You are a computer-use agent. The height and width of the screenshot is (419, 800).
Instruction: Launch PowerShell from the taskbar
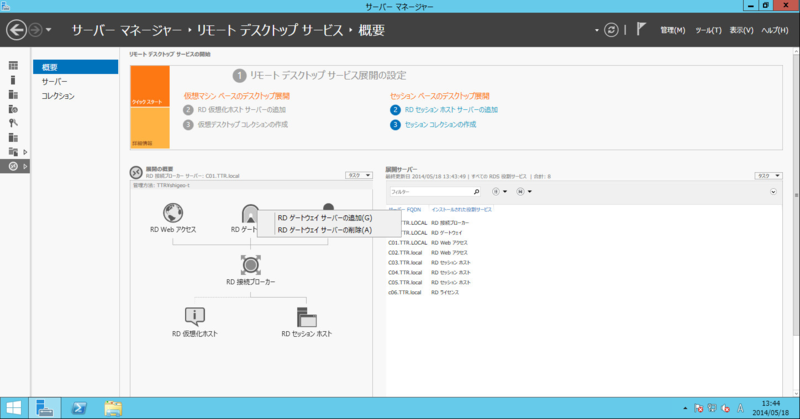click(x=79, y=408)
